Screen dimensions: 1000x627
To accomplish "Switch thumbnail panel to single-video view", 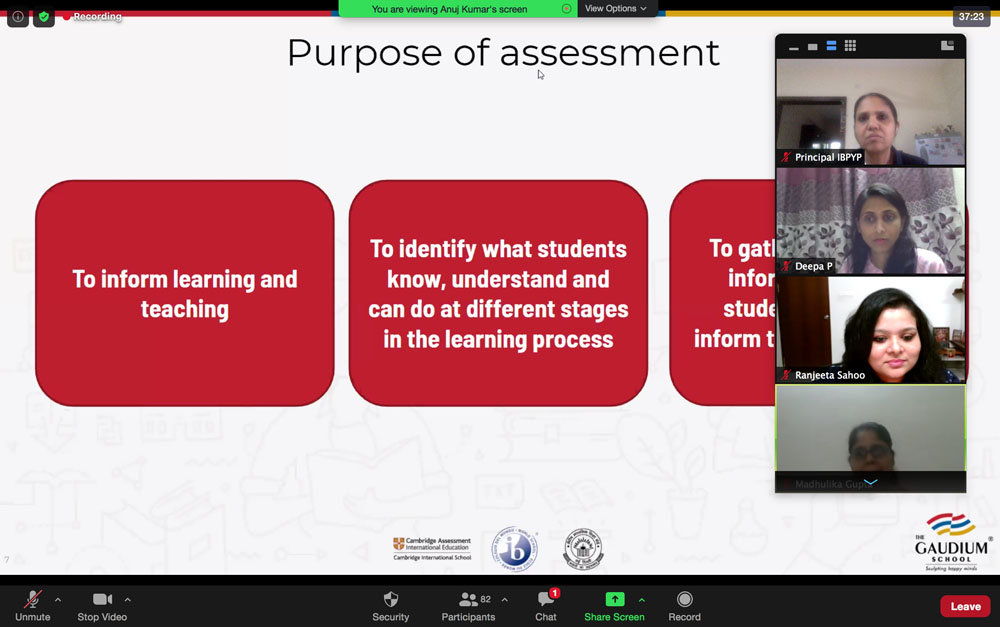I will (x=812, y=47).
